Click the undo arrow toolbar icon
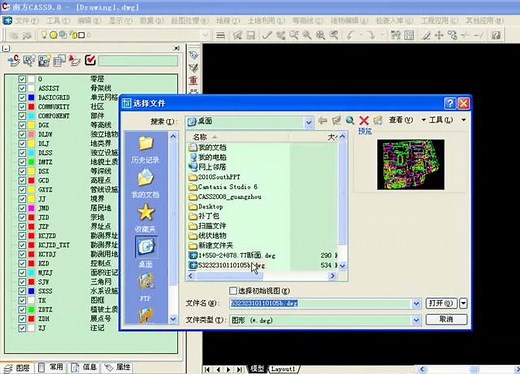Image resolution: width=520 pixels, height=374 pixels. pos(350,35)
